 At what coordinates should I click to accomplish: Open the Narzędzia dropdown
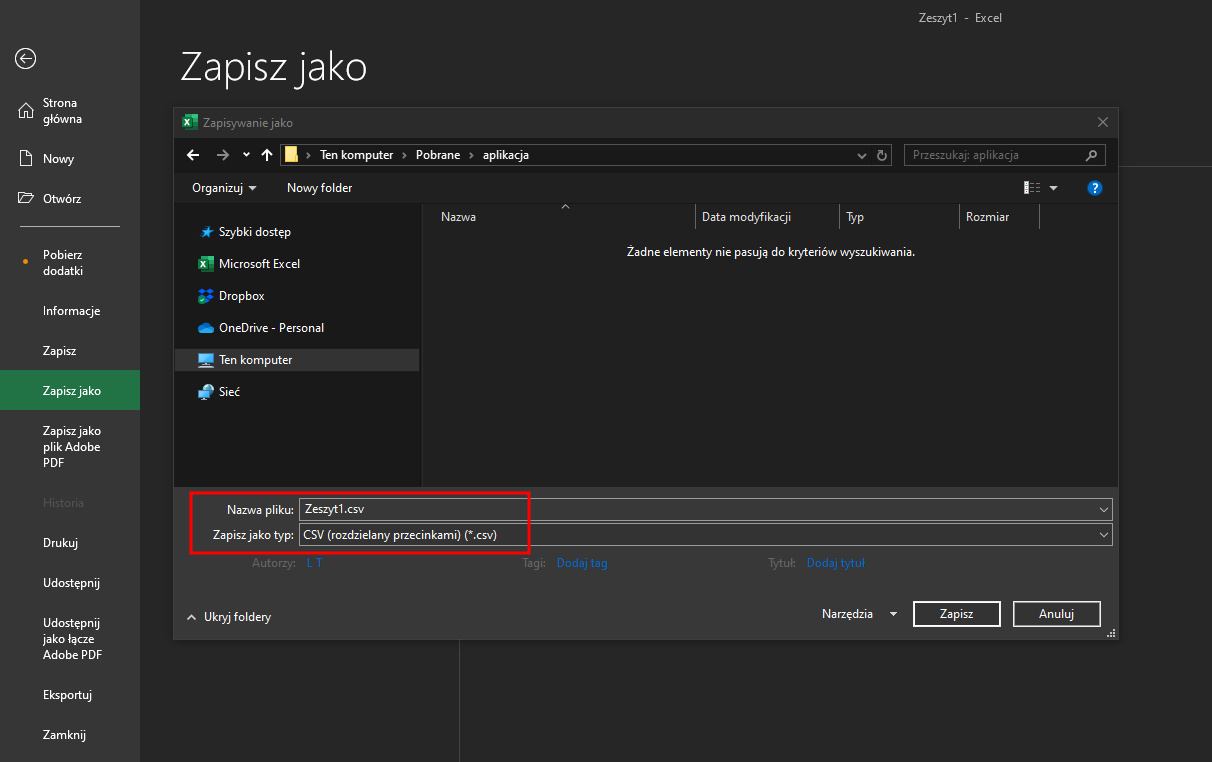[x=858, y=614]
